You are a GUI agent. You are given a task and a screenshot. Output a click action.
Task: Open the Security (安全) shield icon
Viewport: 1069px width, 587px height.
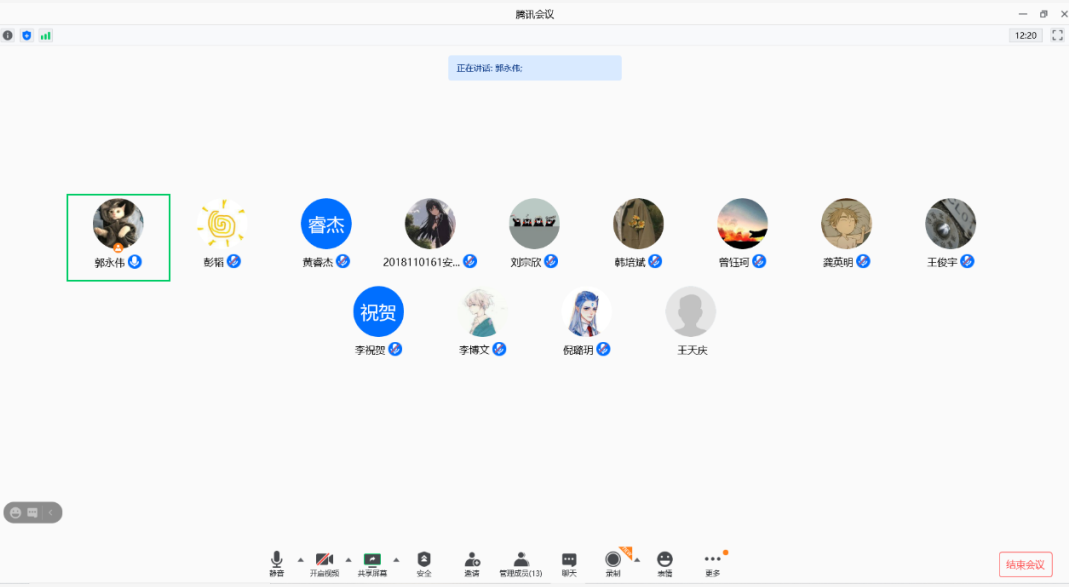(424, 561)
